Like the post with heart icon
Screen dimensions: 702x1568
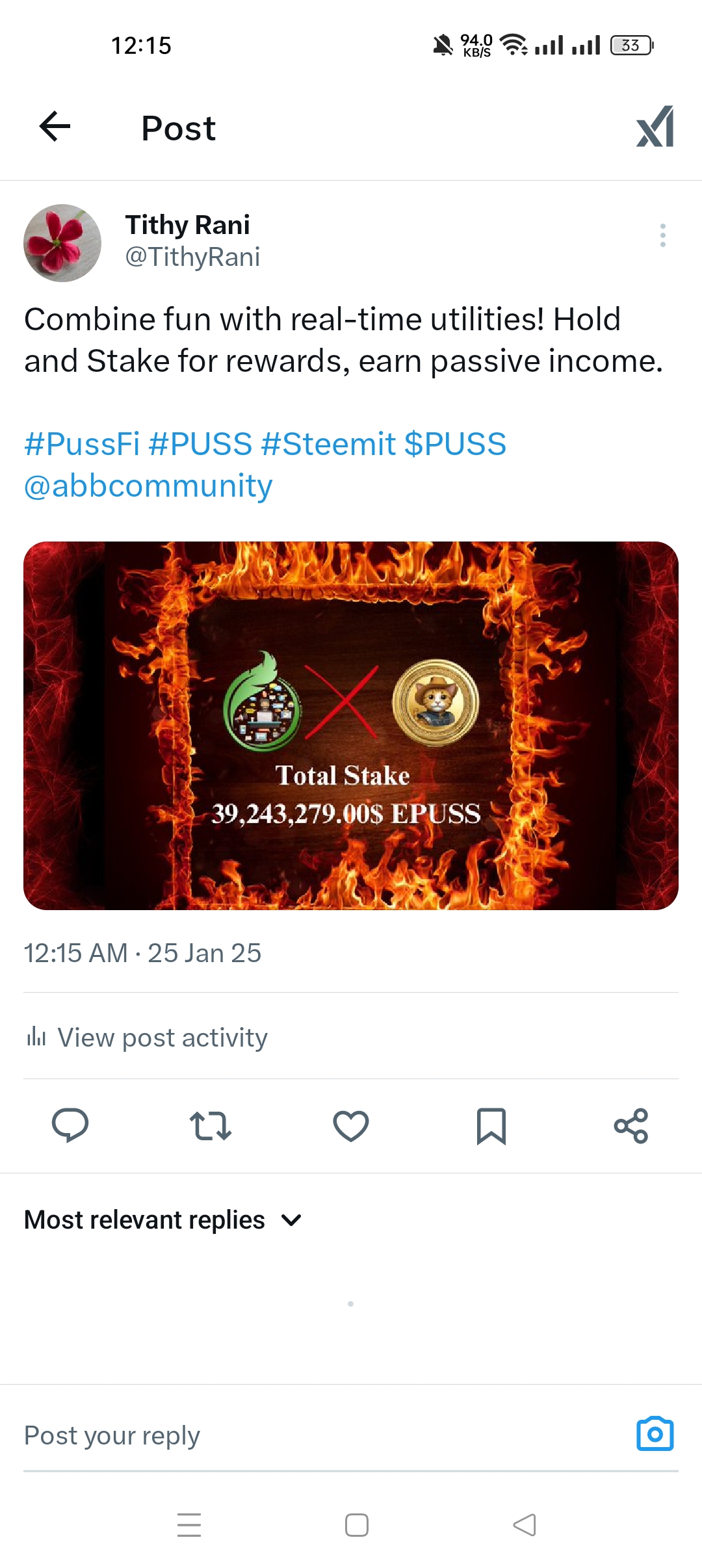[x=351, y=1126]
